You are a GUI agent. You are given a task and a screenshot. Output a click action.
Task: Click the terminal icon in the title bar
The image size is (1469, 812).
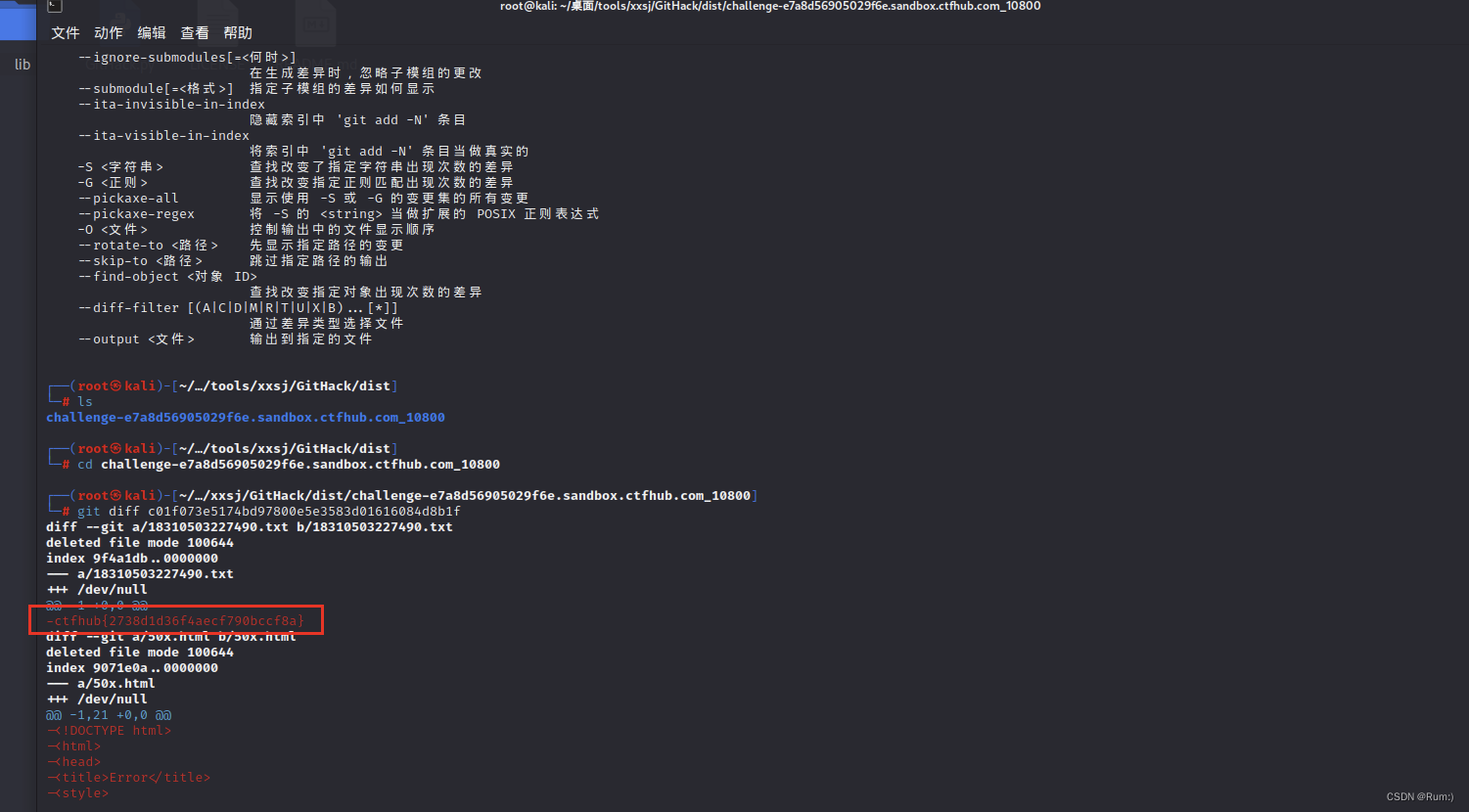[x=55, y=6]
